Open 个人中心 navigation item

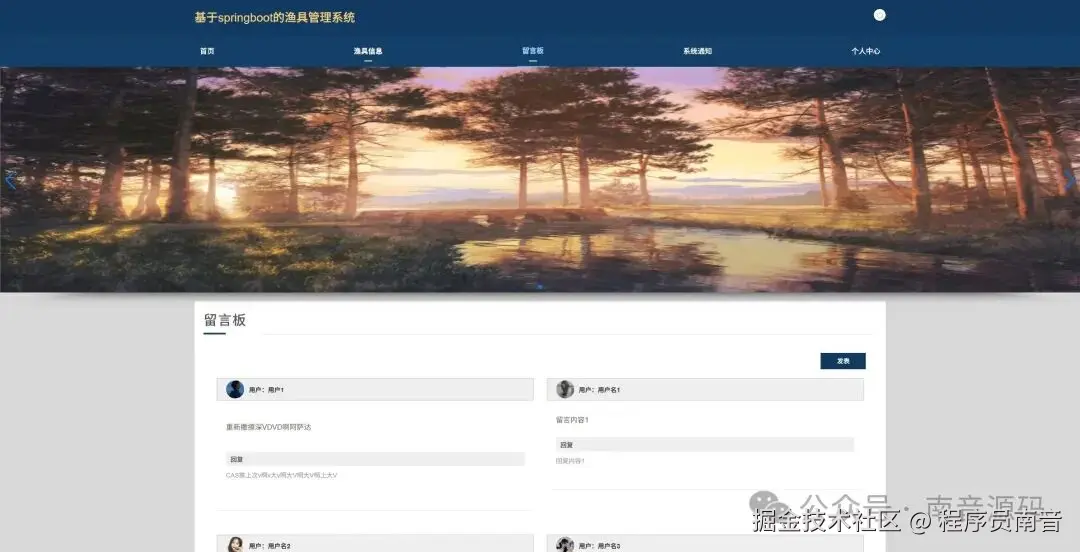865,51
